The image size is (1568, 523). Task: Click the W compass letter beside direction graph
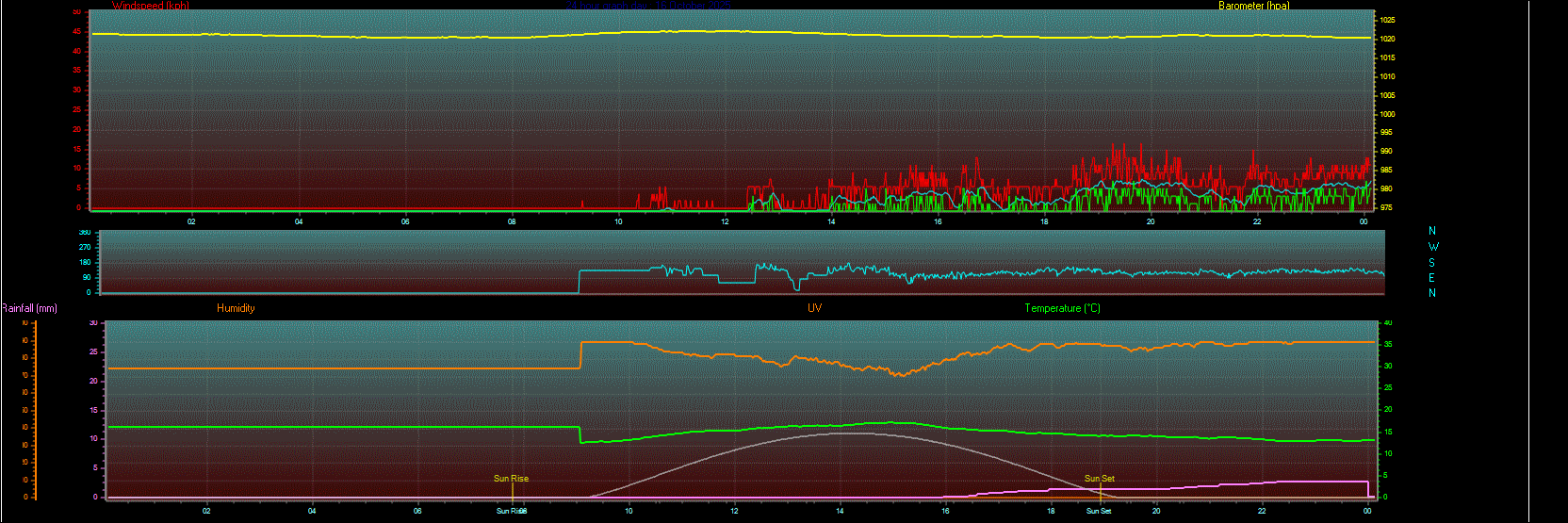(x=1433, y=247)
